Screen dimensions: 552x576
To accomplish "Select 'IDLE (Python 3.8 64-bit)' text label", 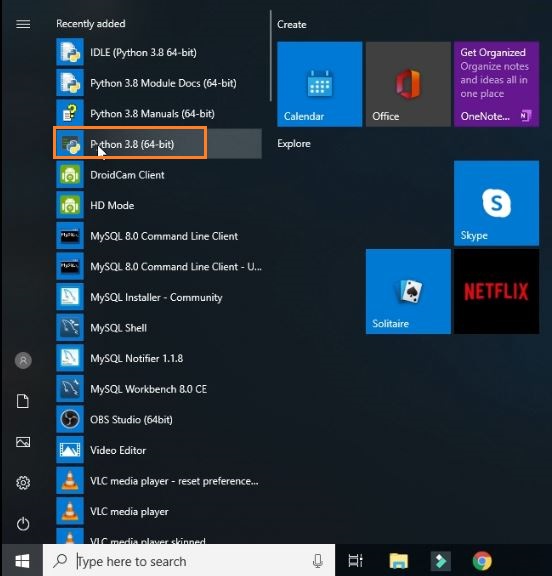I will pos(143,53).
